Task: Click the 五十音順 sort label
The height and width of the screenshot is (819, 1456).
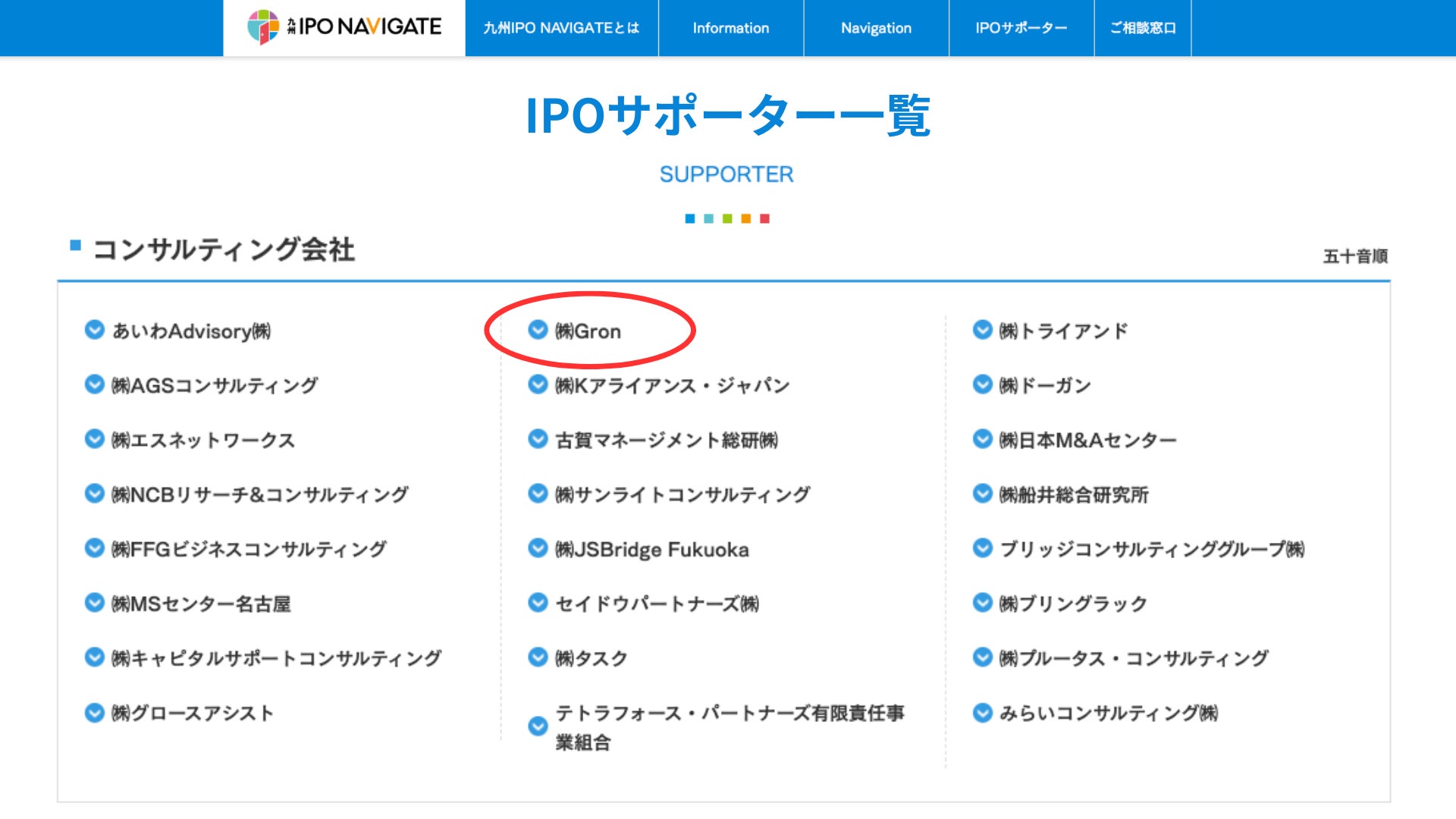Action: 1354,256
